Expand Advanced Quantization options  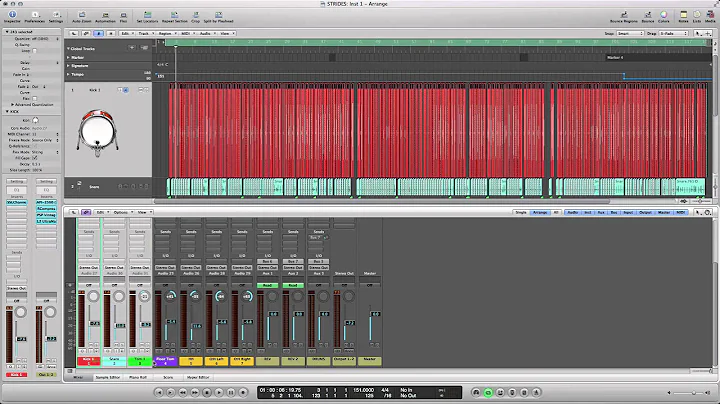pos(12,105)
